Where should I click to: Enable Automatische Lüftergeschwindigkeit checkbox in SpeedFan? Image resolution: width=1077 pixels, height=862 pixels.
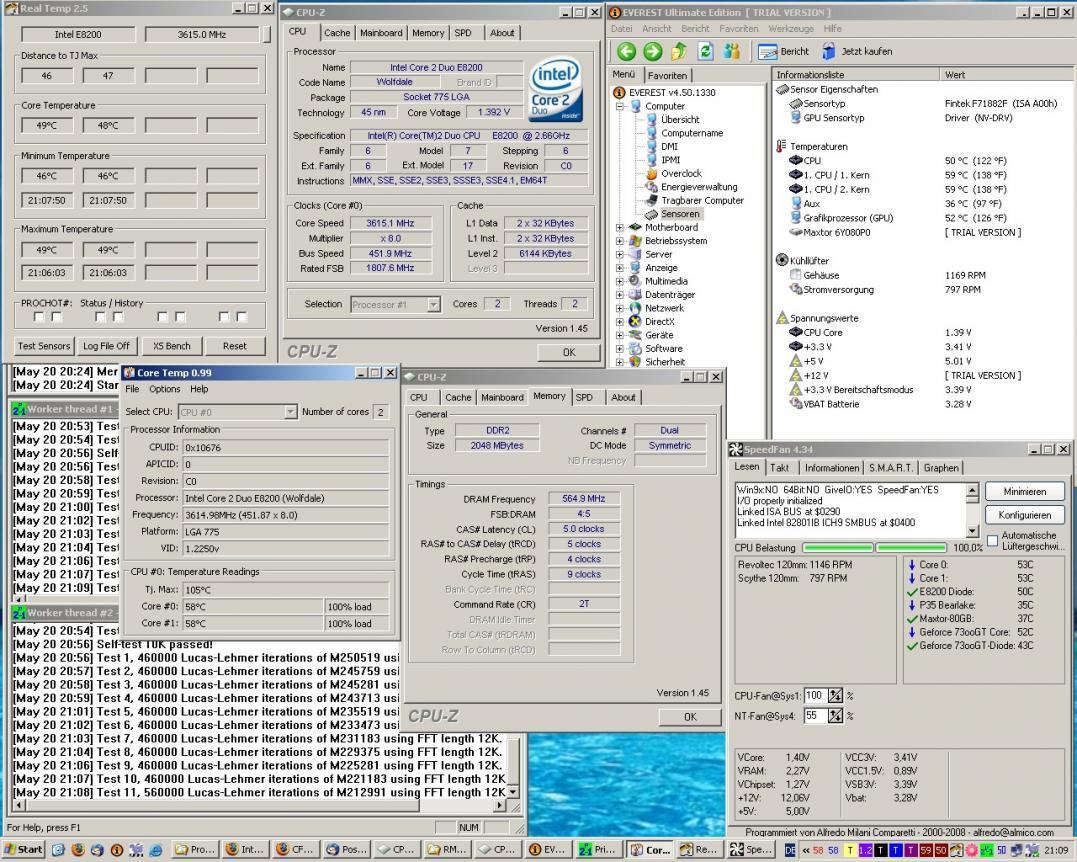click(992, 541)
